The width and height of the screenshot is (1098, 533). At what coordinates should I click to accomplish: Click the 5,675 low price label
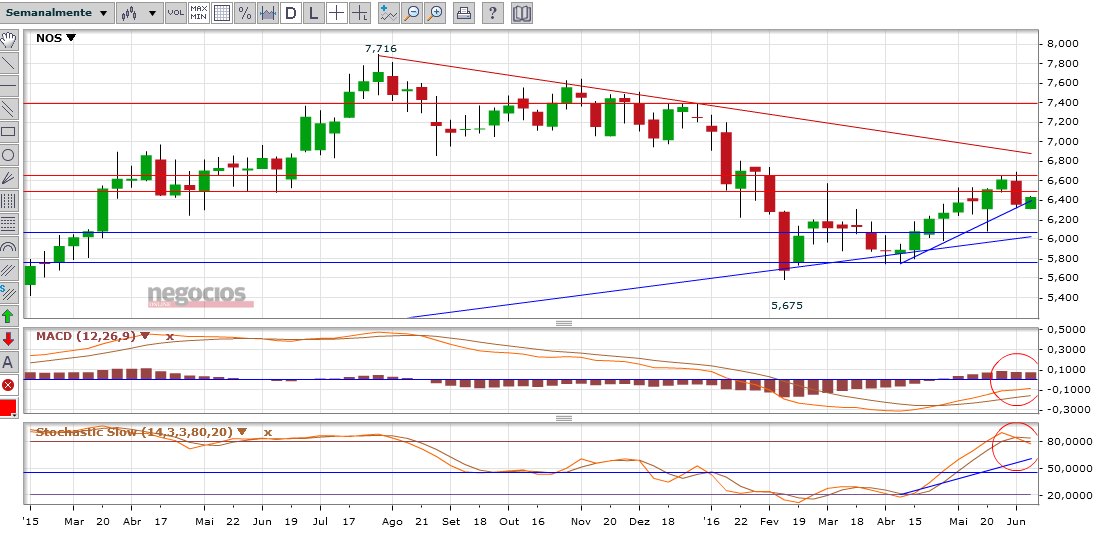point(787,305)
